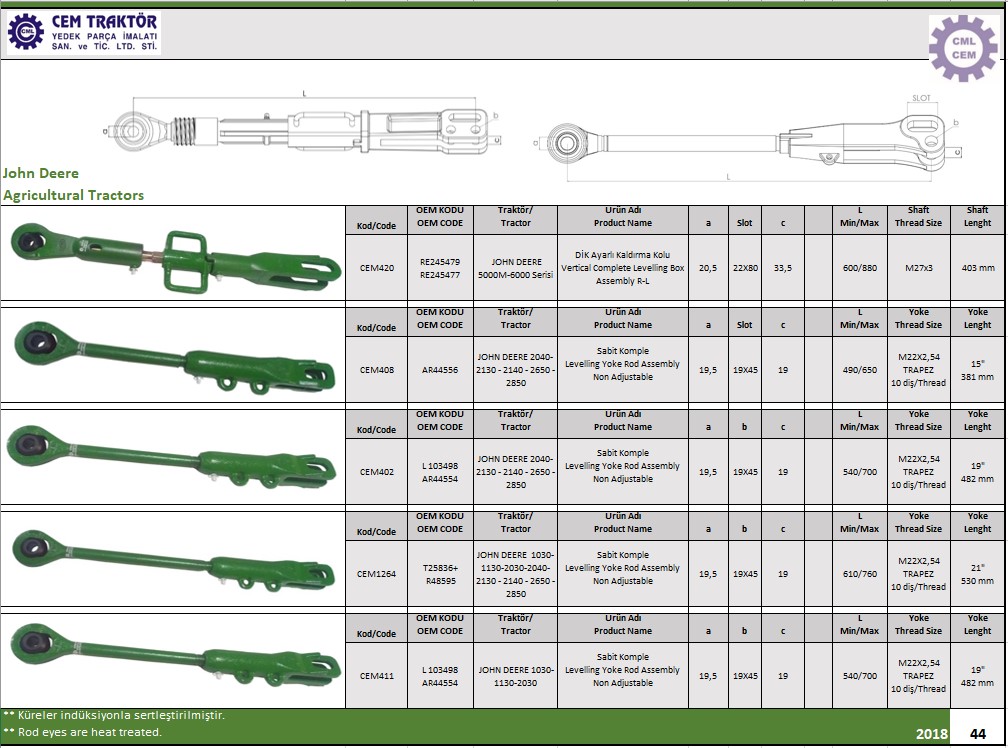Click the '33,5' c-dimension value
The width and height of the screenshot is (1008, 748).
(783, 268)
